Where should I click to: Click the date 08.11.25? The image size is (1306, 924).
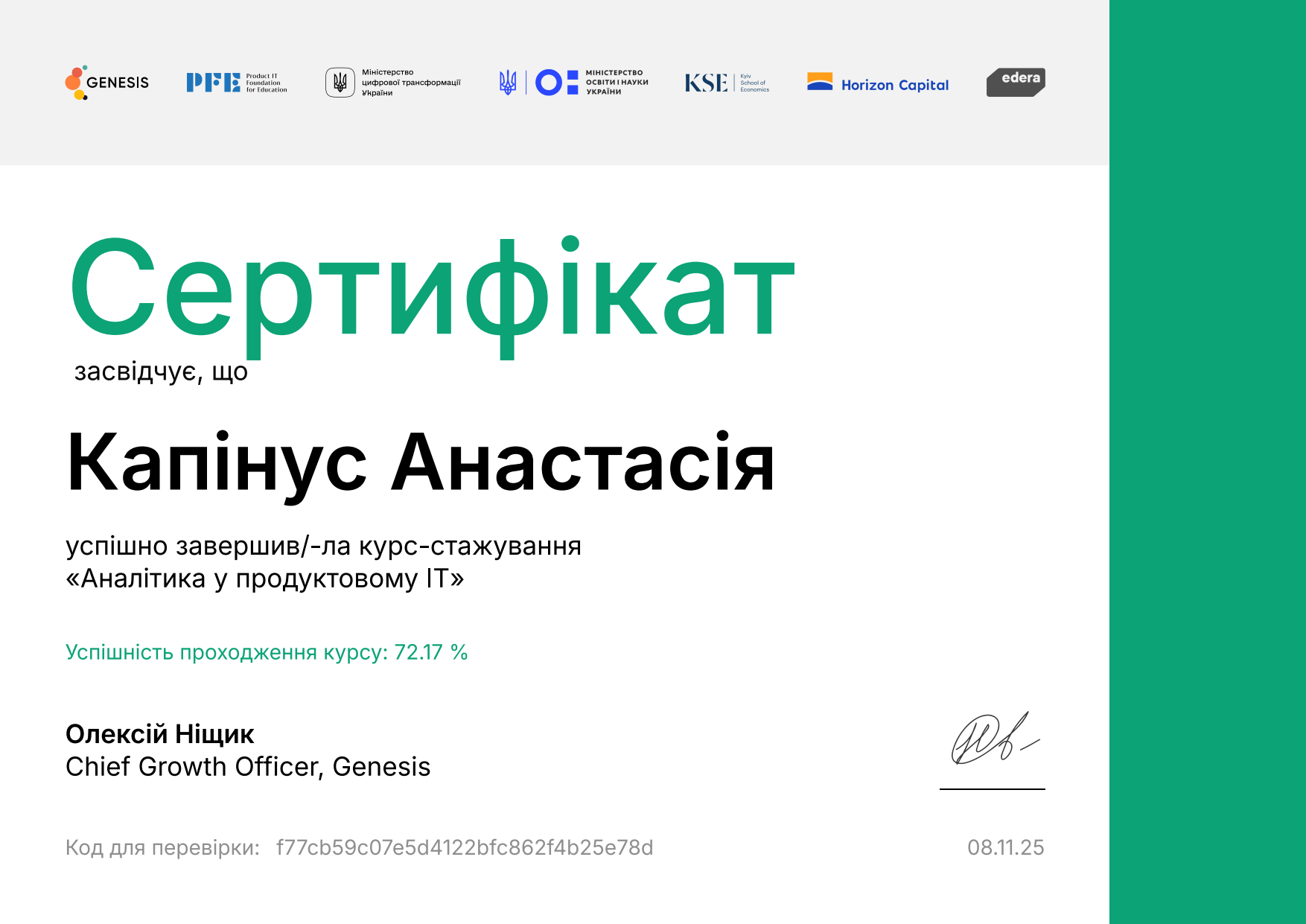(x=1005, y=848)
